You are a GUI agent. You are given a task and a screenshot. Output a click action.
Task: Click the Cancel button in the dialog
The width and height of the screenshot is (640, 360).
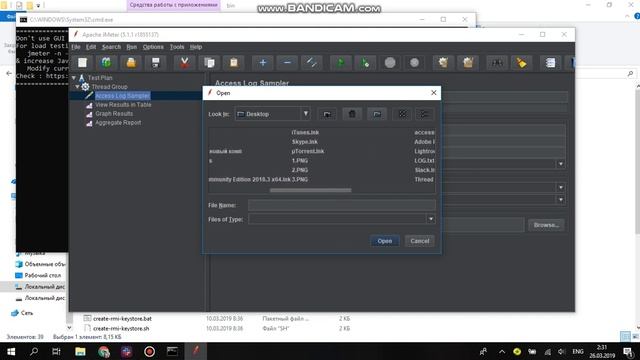420,241
